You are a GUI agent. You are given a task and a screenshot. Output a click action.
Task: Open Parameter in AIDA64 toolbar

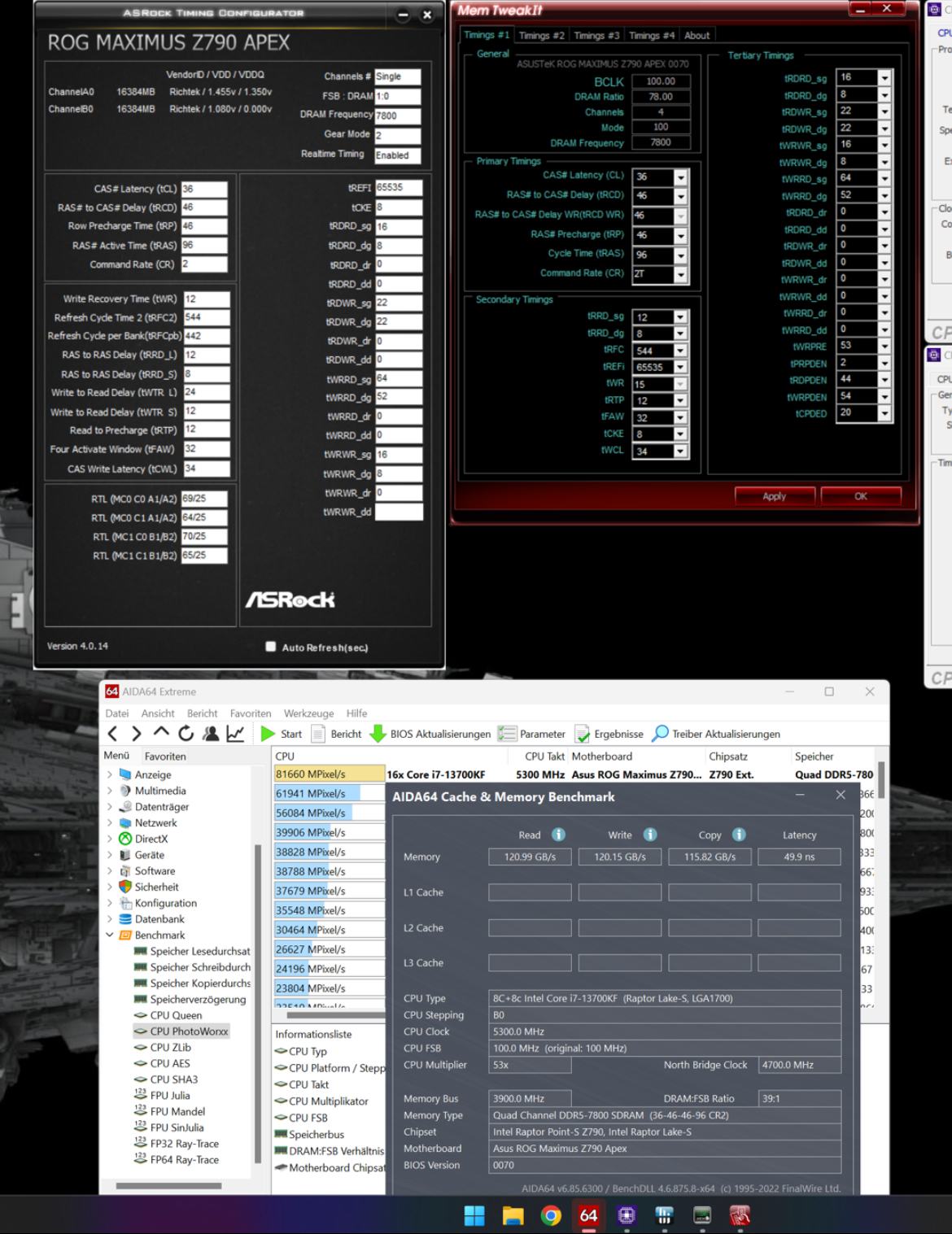click(x=531, y=734)
